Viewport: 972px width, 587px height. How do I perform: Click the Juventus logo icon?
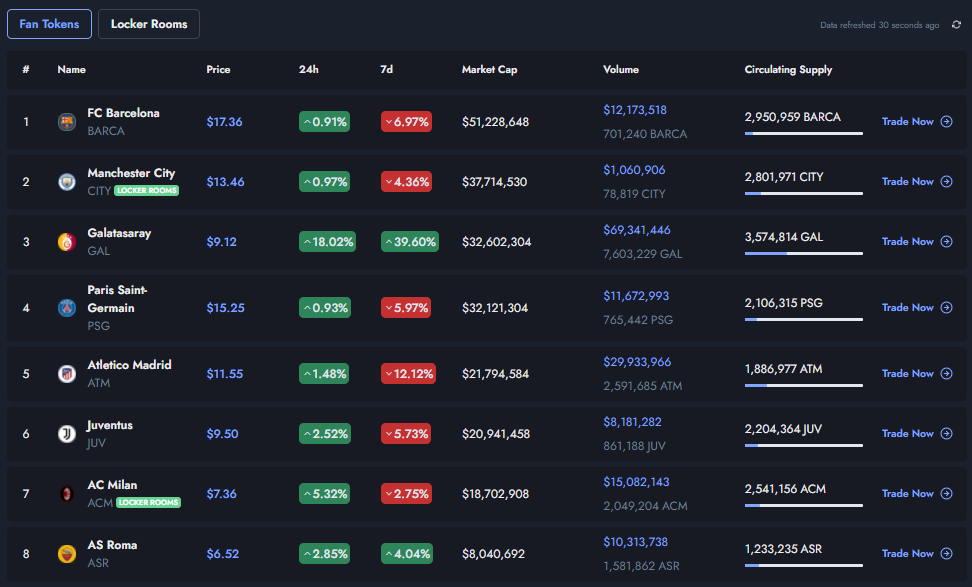click(67, 434)
